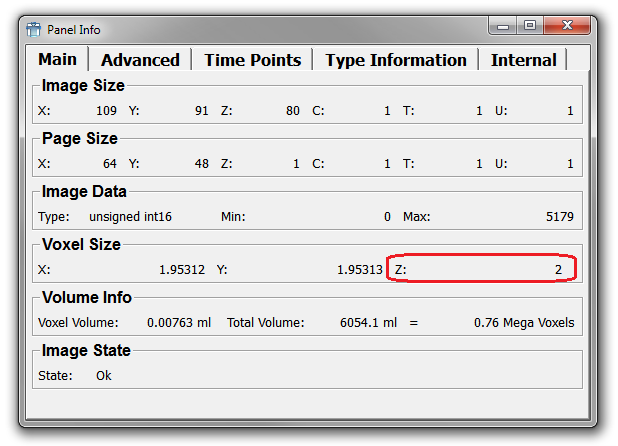This screenshot has width=618, height=446.
Task: Go to the Type Information tab
Action: (x=395, y=60)
